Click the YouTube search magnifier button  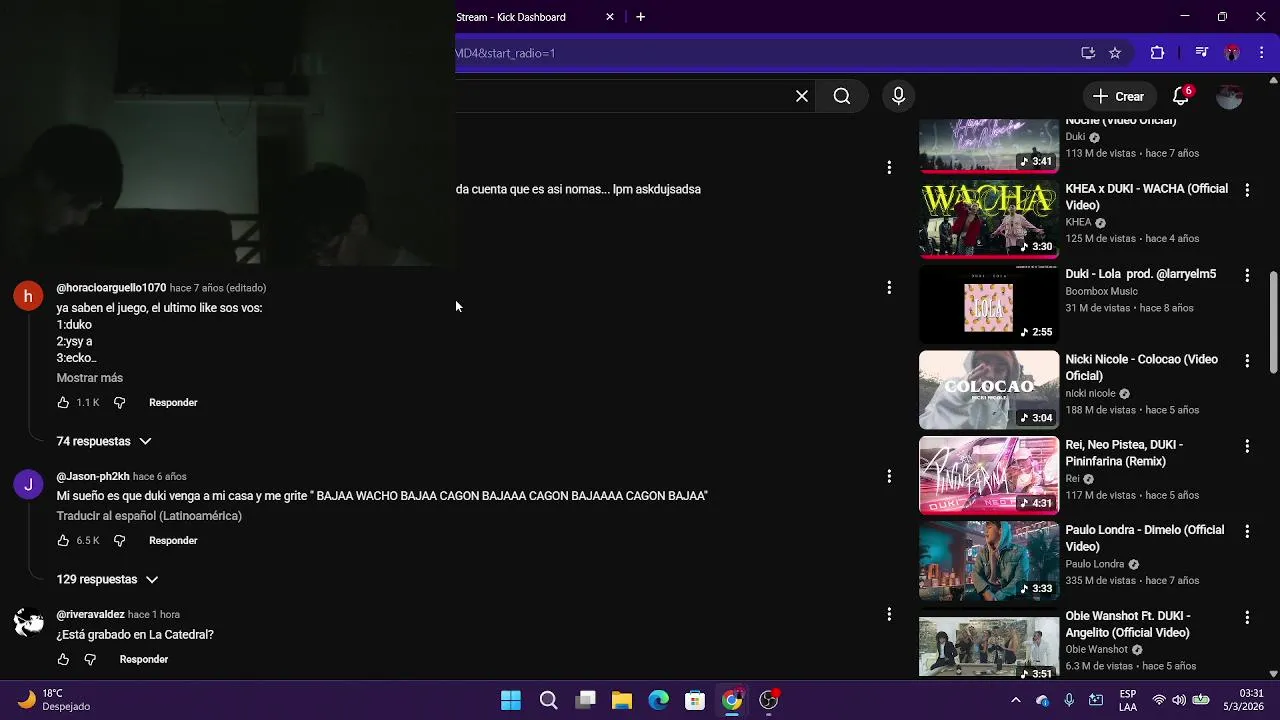point(842,96)
